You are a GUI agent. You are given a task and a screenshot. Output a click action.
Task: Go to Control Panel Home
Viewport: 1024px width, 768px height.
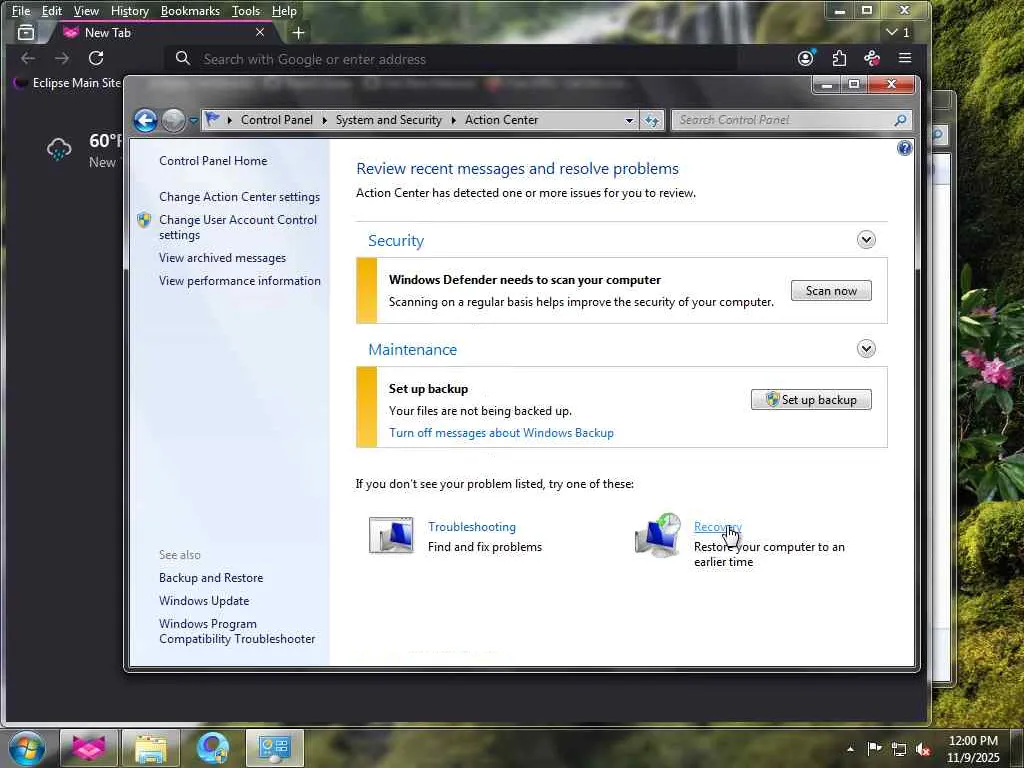[213, 161]
